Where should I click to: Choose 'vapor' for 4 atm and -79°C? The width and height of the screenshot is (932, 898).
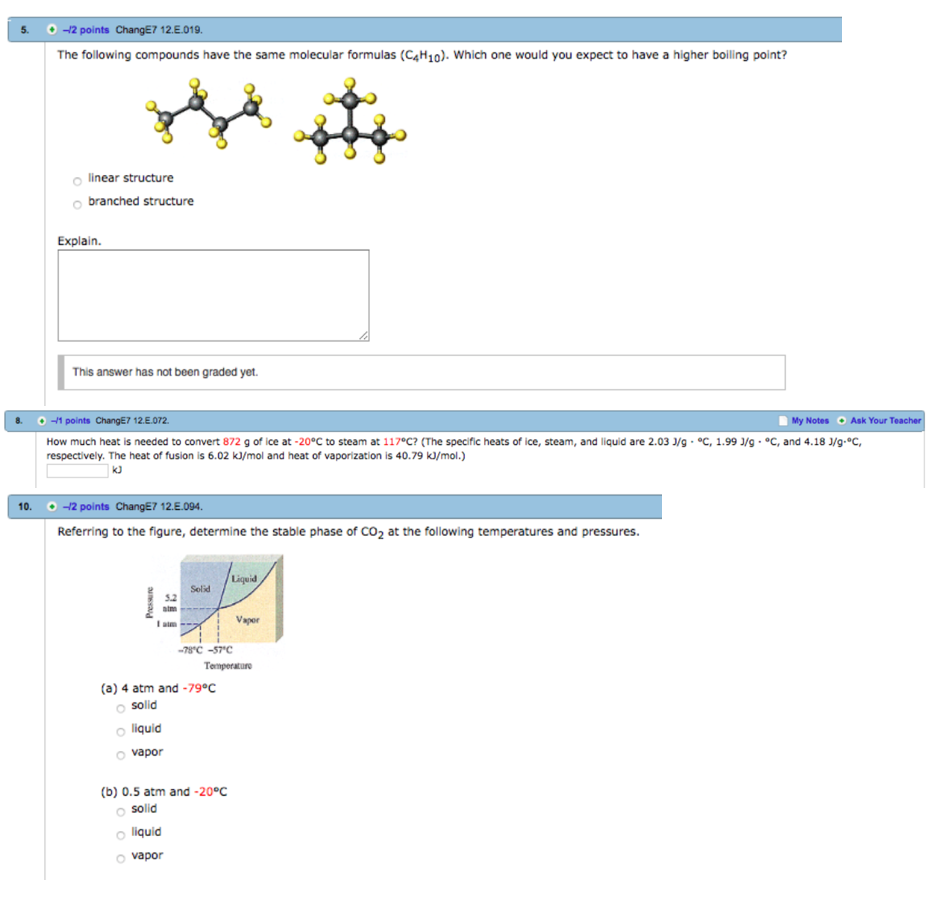point(119,755)
